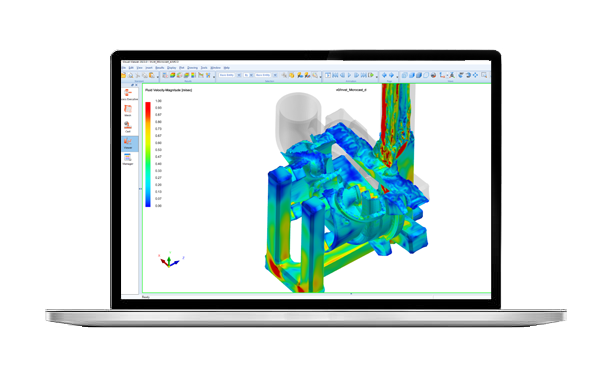Click the pin icon on the sidebar panel
The width and height of the screenshot is (612, 374).
pos(132,85)
